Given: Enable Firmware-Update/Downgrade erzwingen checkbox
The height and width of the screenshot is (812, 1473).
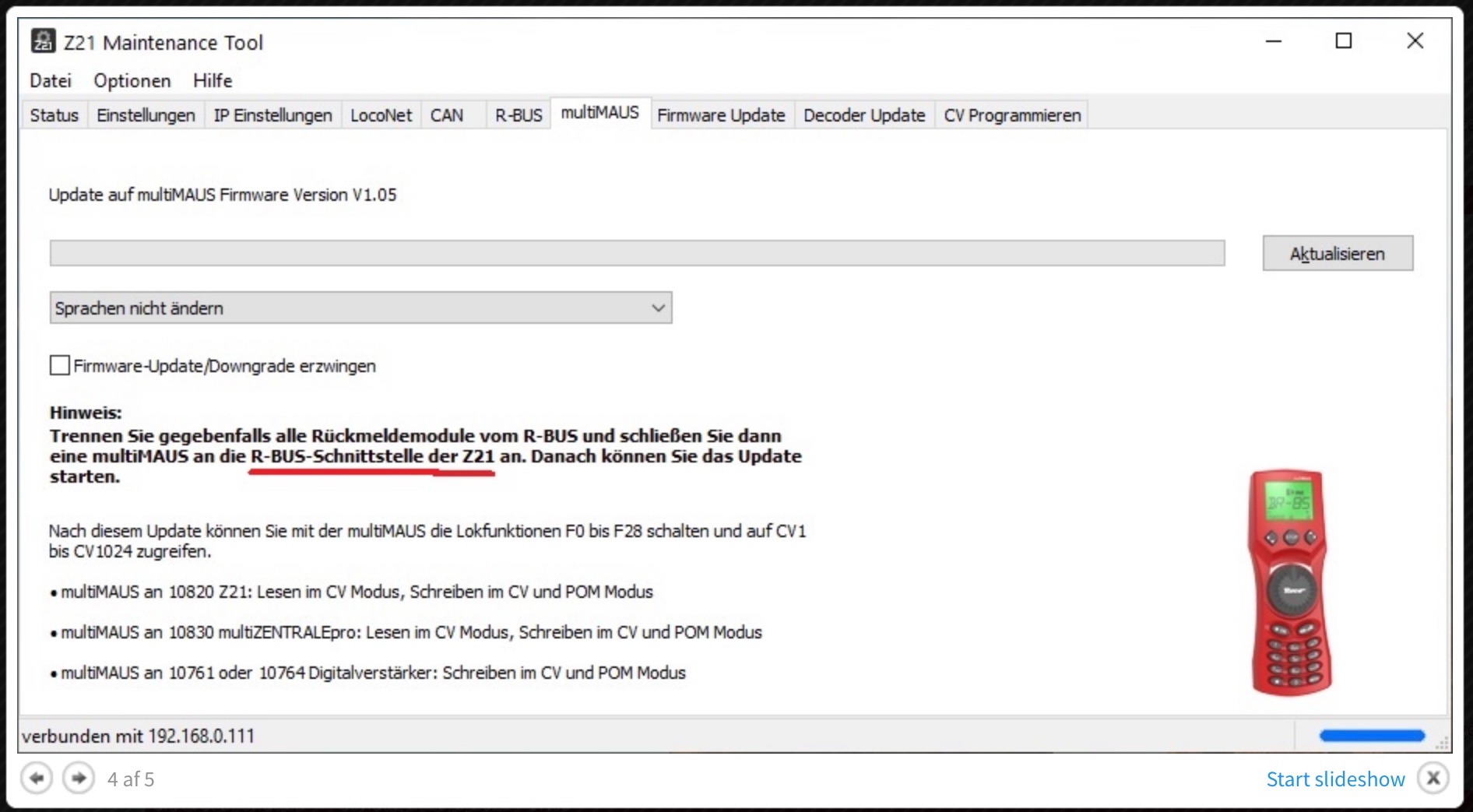Looking at the screenshot, I should (60, 365).
